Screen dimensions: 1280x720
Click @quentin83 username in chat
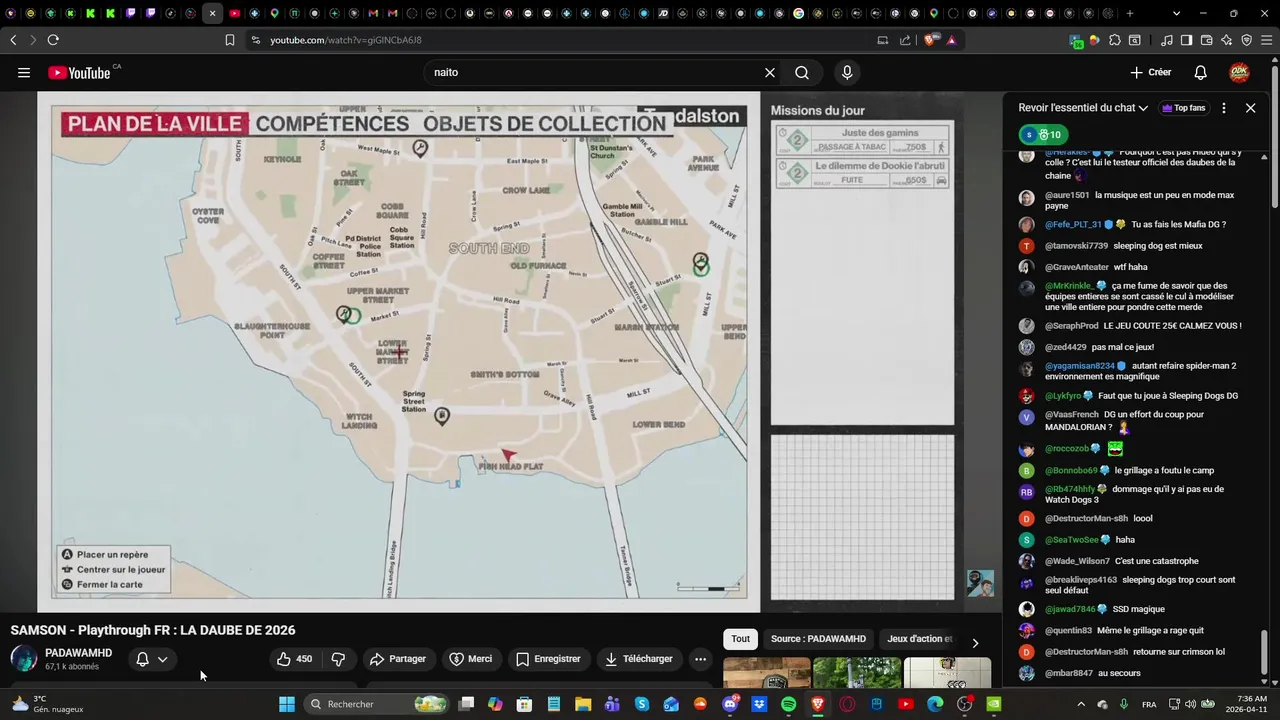(1069, 631)
